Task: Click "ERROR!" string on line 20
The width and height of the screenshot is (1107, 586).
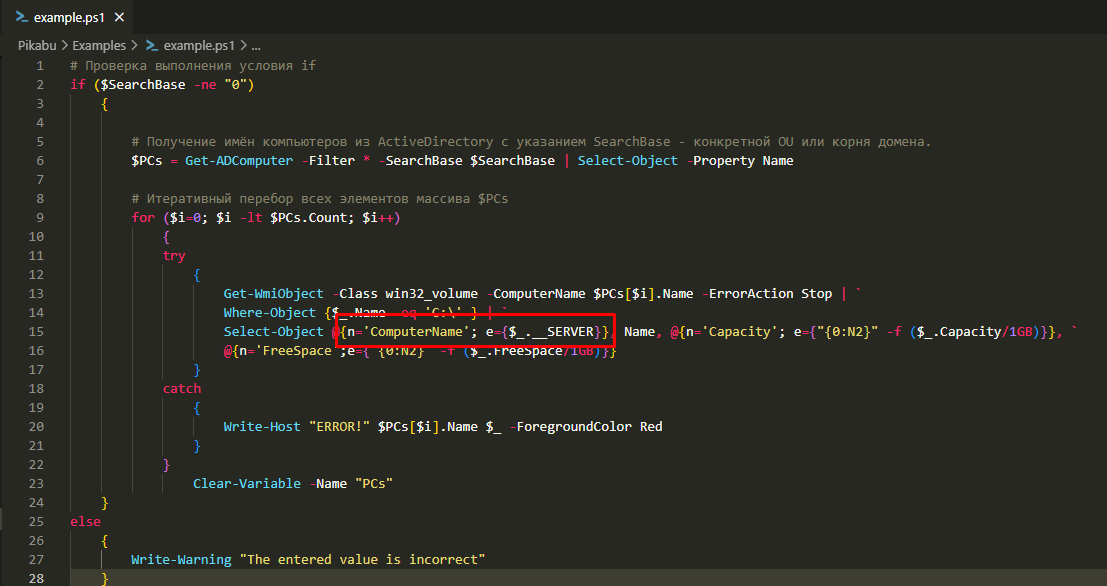Action: pos(339,427)
